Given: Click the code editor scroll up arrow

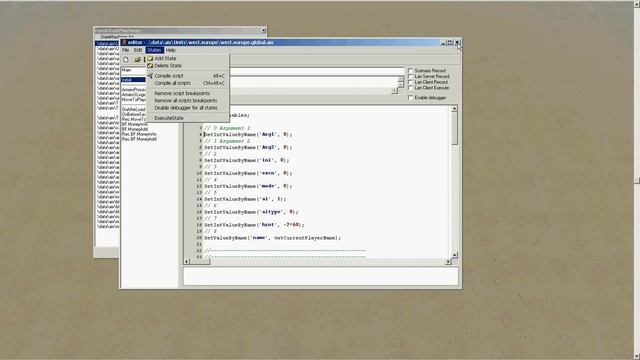Looking at the screenshot, I should pyautogui.click(x=454, y=109).
